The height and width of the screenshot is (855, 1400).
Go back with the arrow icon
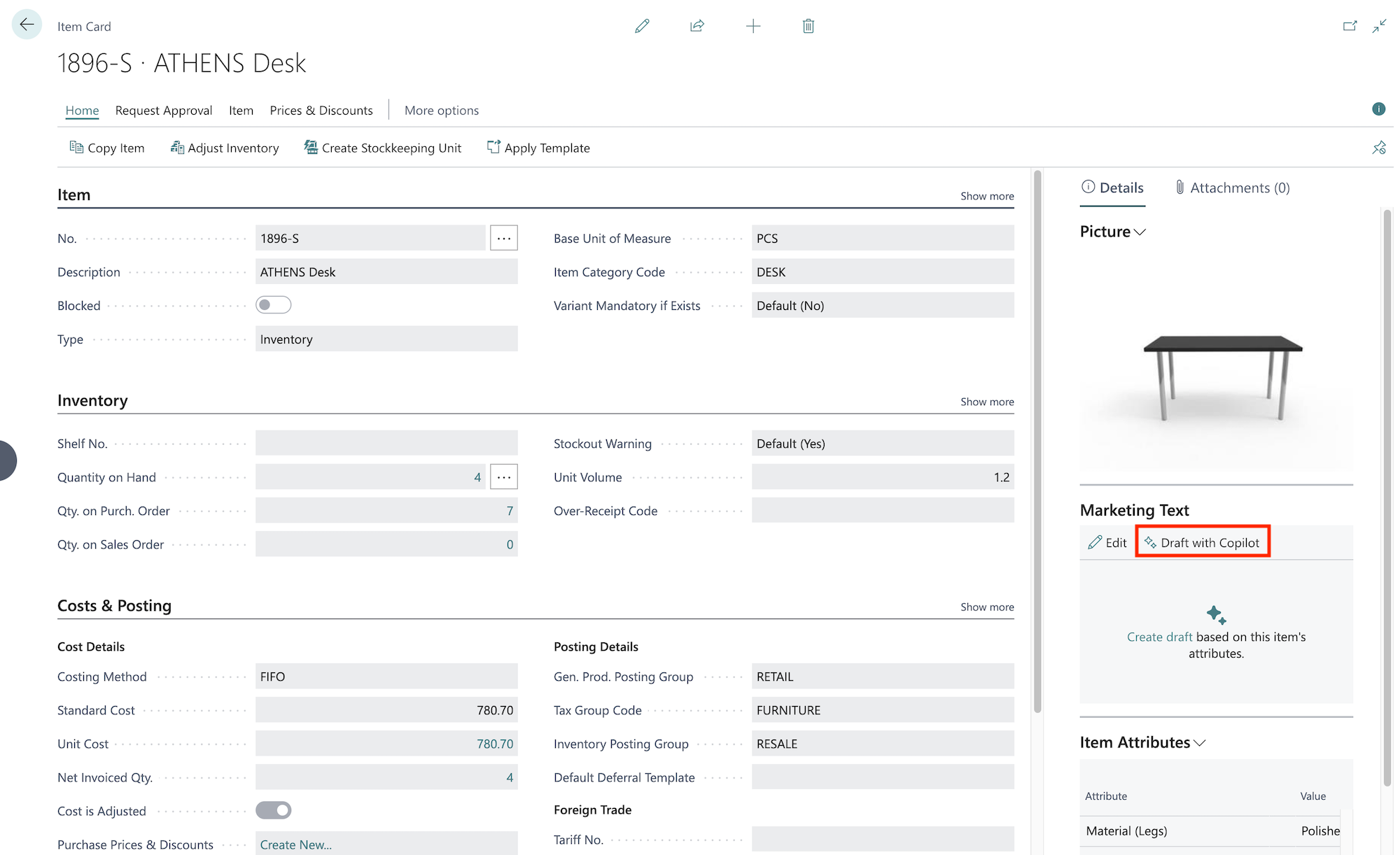(27, 24)
